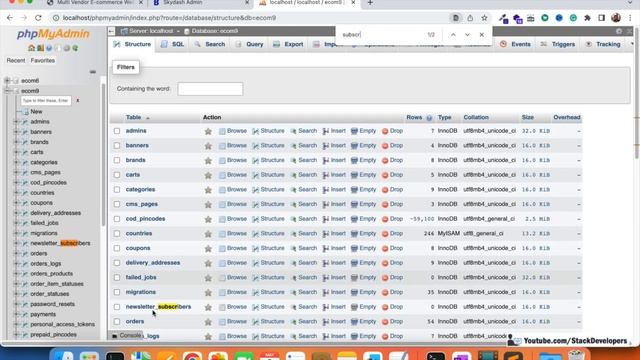Favorite the newsletter_subscribers table
Image resolution: width=640 pixels, height=360 pixels.
[208, 307]
